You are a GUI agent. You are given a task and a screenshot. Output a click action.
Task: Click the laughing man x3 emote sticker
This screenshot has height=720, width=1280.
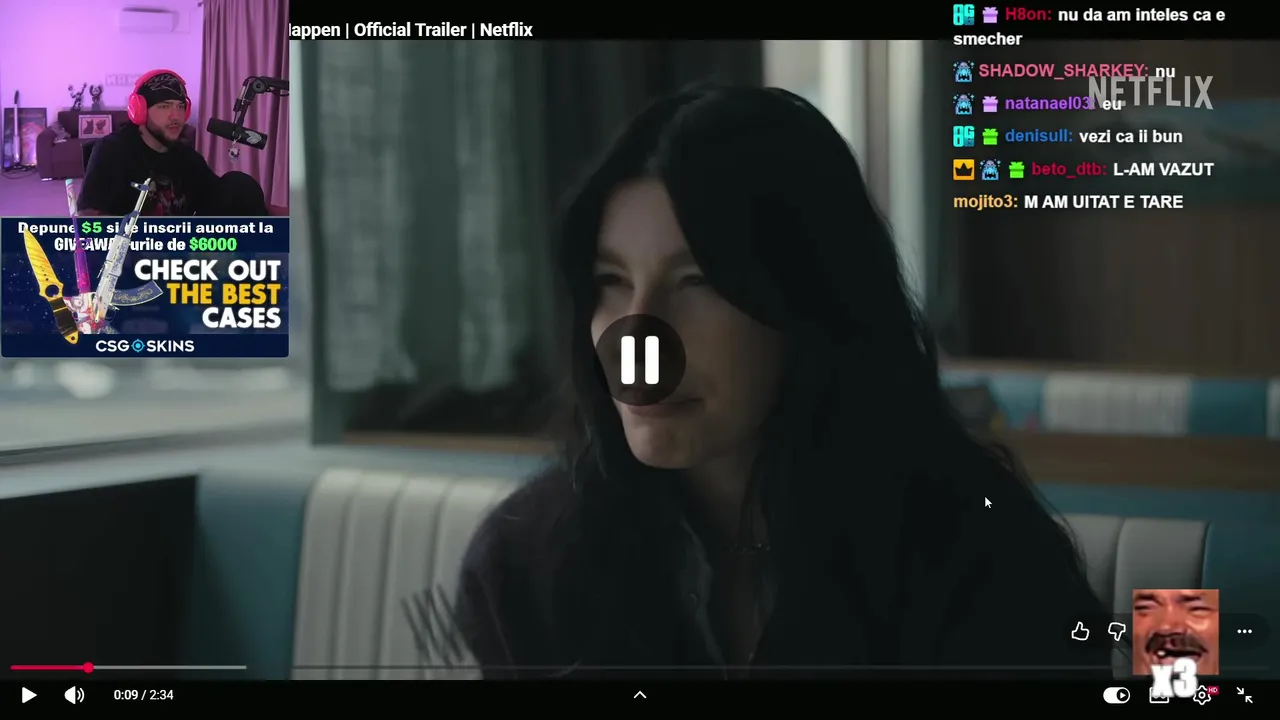pyautogui.click(x=1175, y=642)
